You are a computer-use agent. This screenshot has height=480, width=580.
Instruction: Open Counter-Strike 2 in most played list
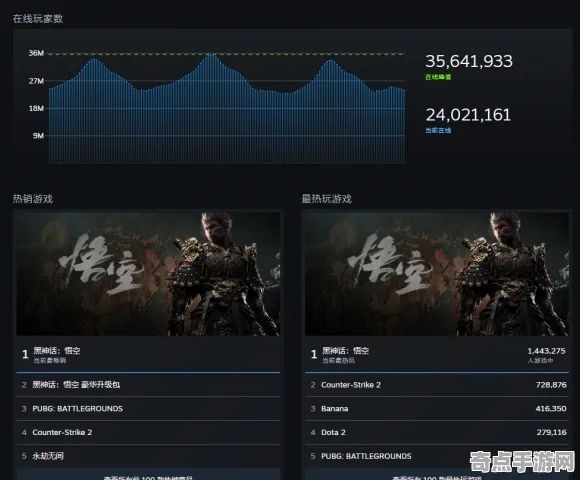437,385
